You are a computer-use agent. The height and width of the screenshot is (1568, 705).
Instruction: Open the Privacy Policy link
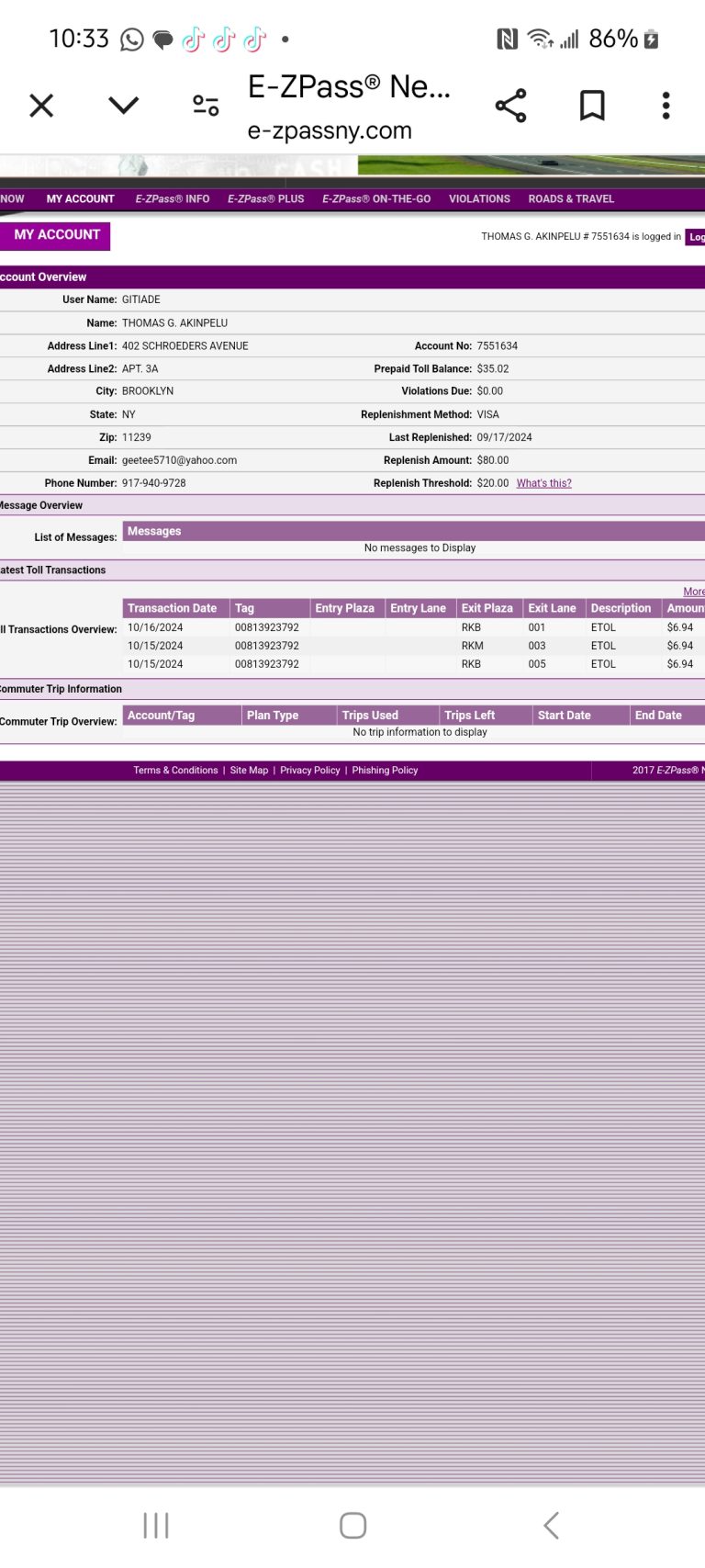click(309, 771)
